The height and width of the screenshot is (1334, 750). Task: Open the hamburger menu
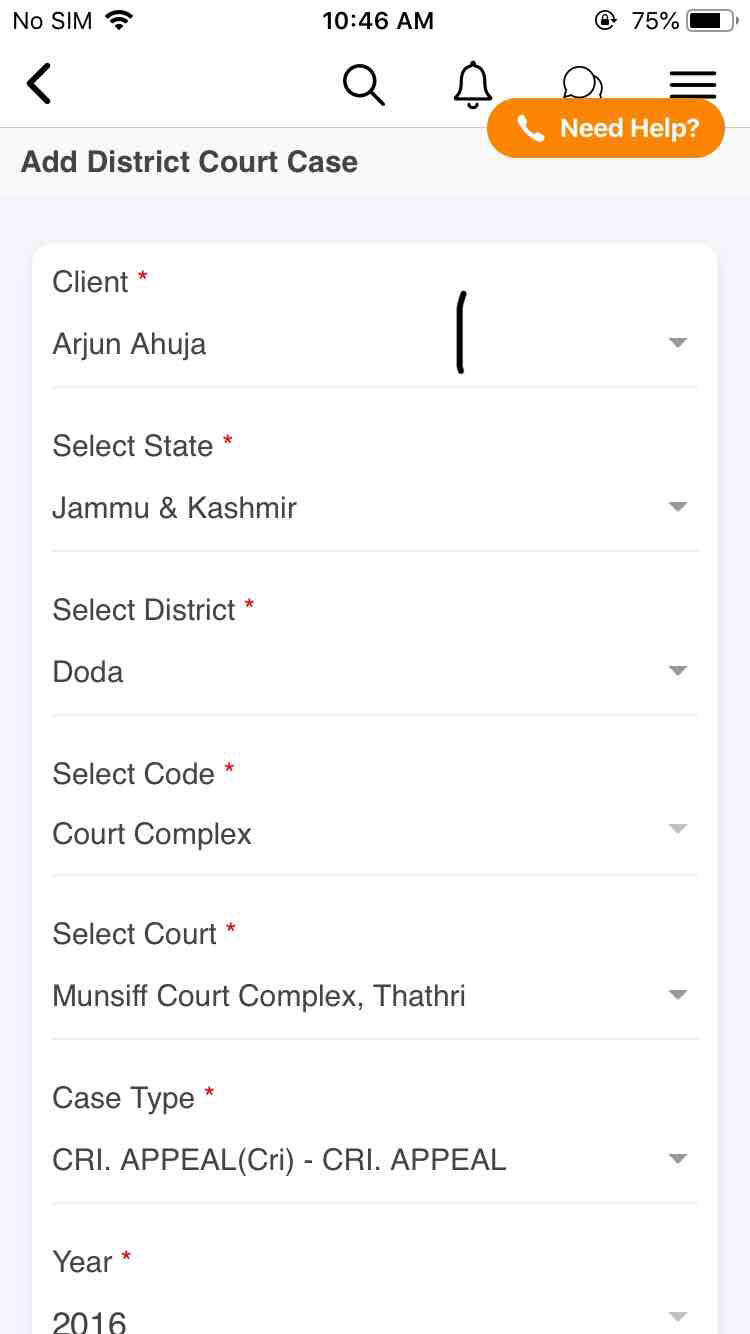point(692,82)
